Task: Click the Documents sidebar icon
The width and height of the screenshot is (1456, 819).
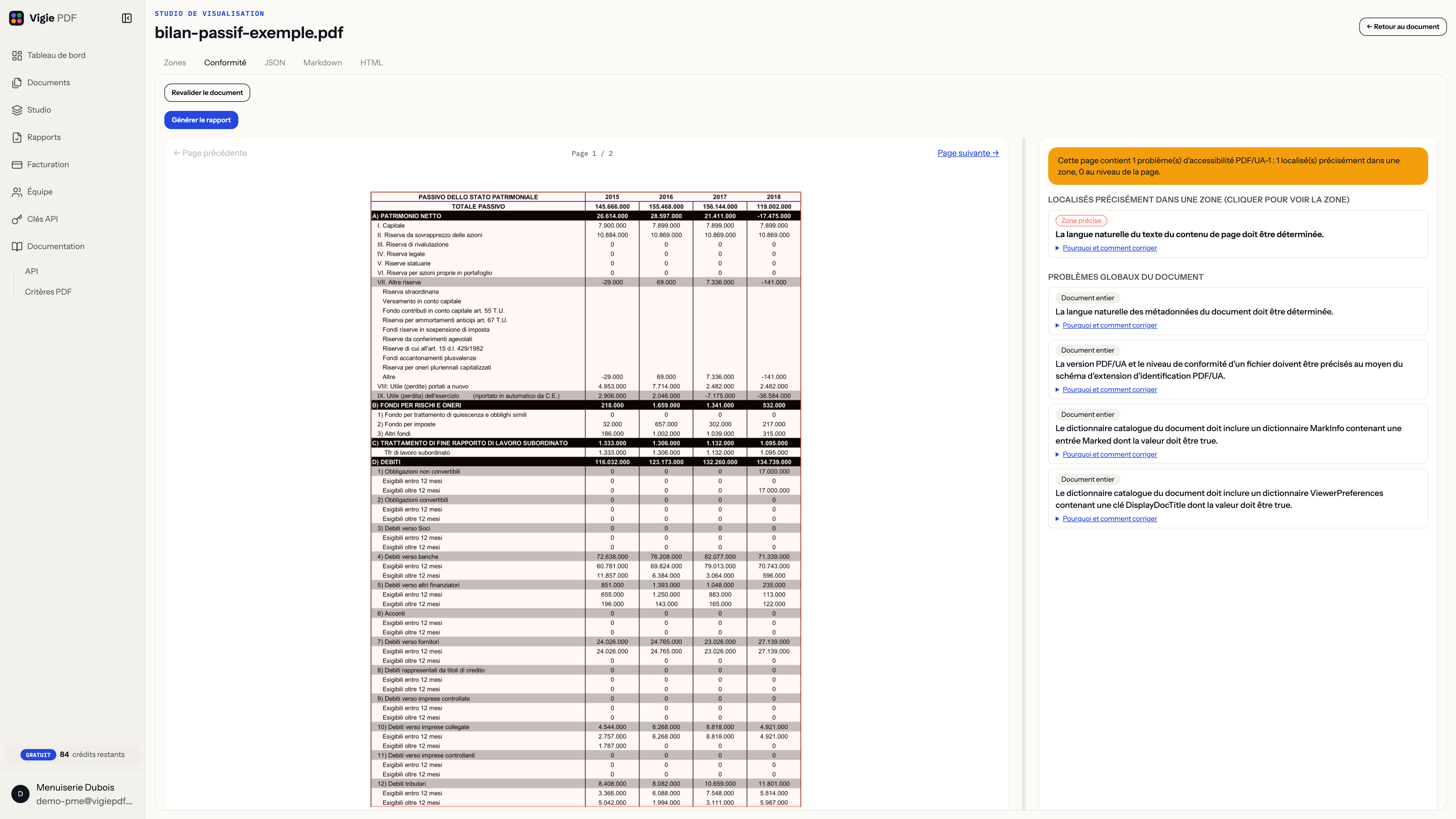Action: (x=17, y=82)
